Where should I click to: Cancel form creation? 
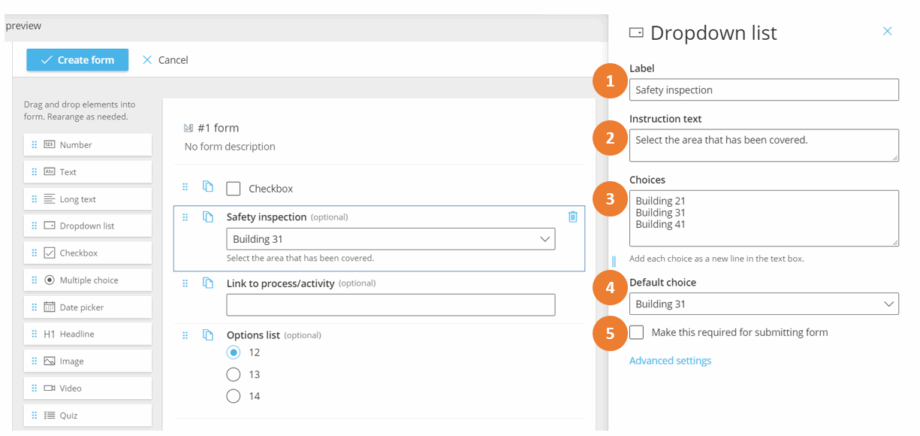pos(165,60)
